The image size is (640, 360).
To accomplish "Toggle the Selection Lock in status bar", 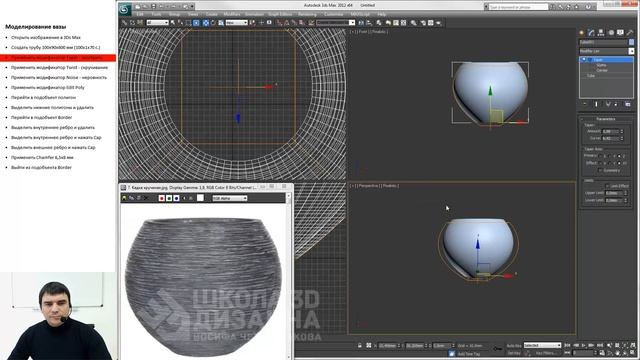I will pos(360,345).
